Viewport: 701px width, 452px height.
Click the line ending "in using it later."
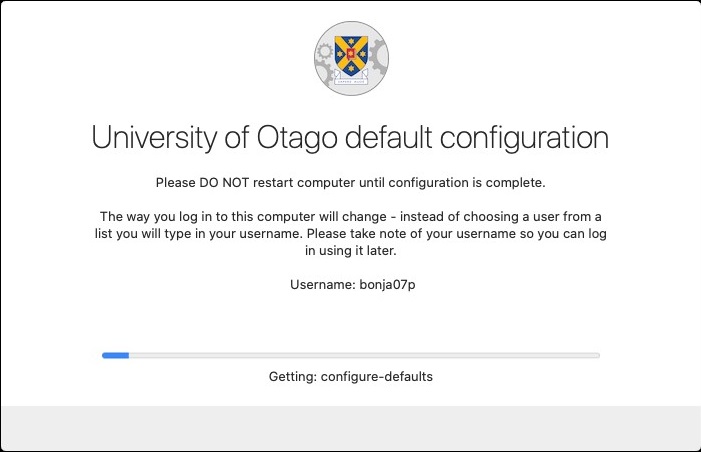[350, 250]
